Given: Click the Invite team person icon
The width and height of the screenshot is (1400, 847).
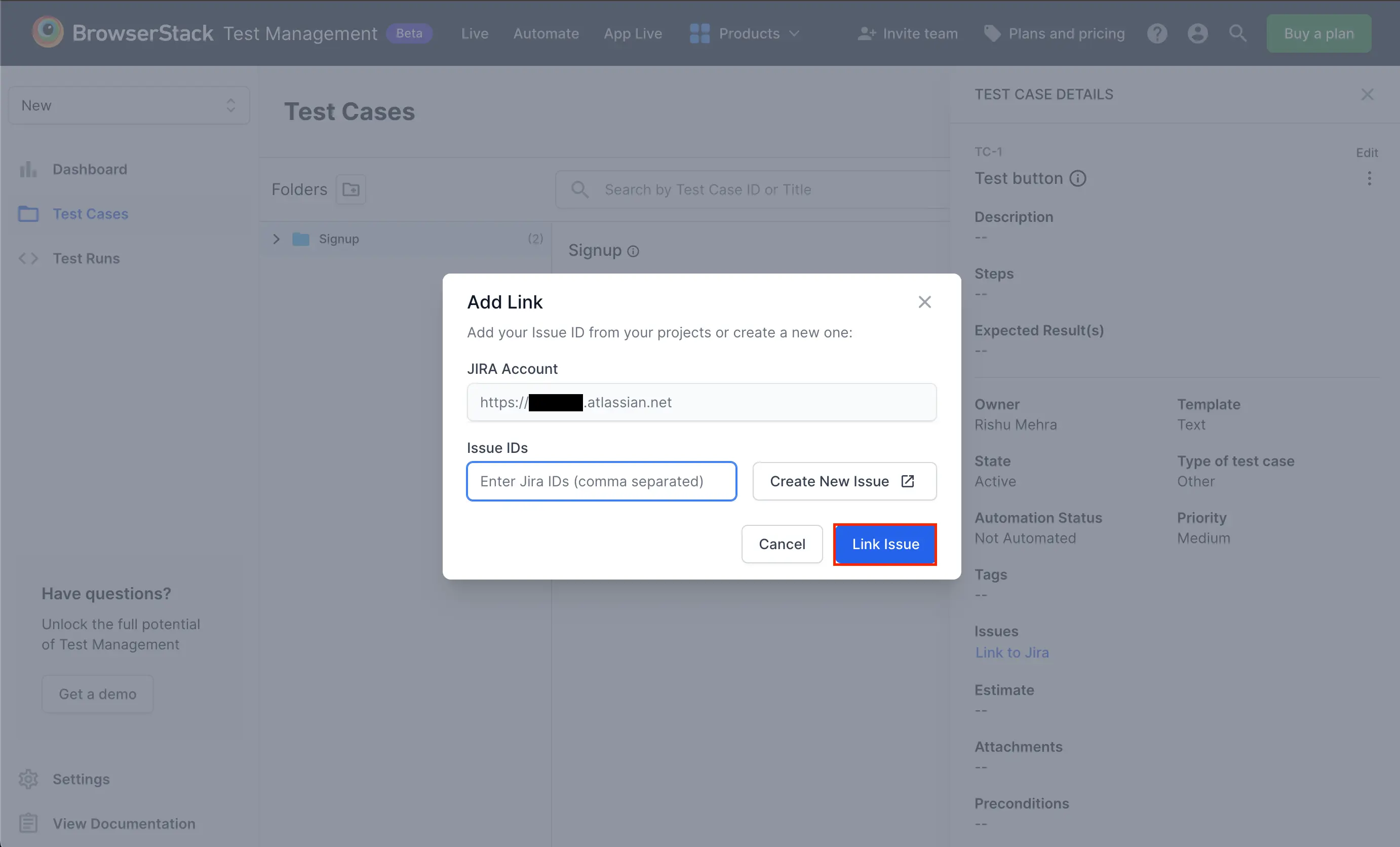Looking at the screenshot, I should 865,33.
